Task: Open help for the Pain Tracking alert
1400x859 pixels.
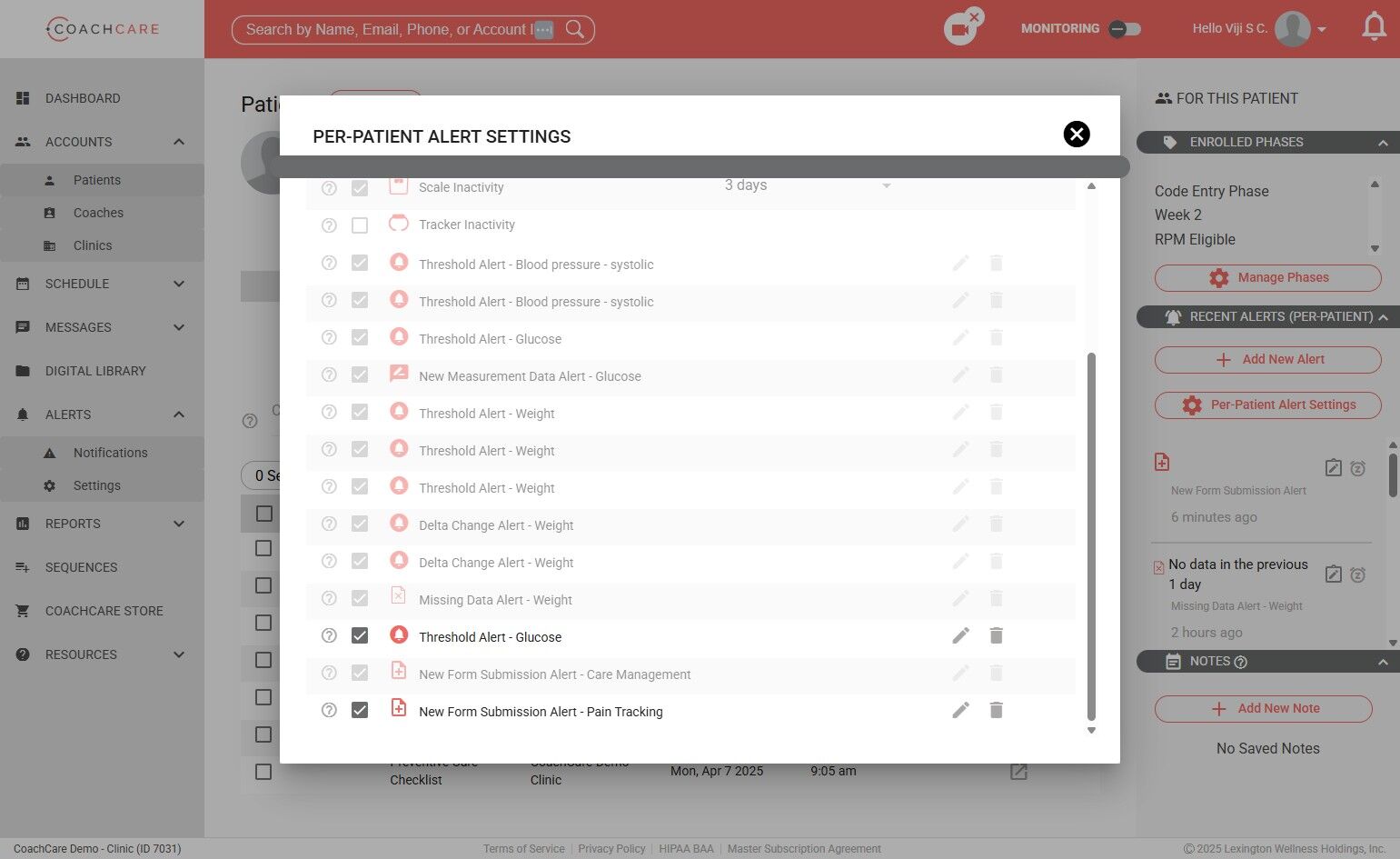Action: click(329, 711)
